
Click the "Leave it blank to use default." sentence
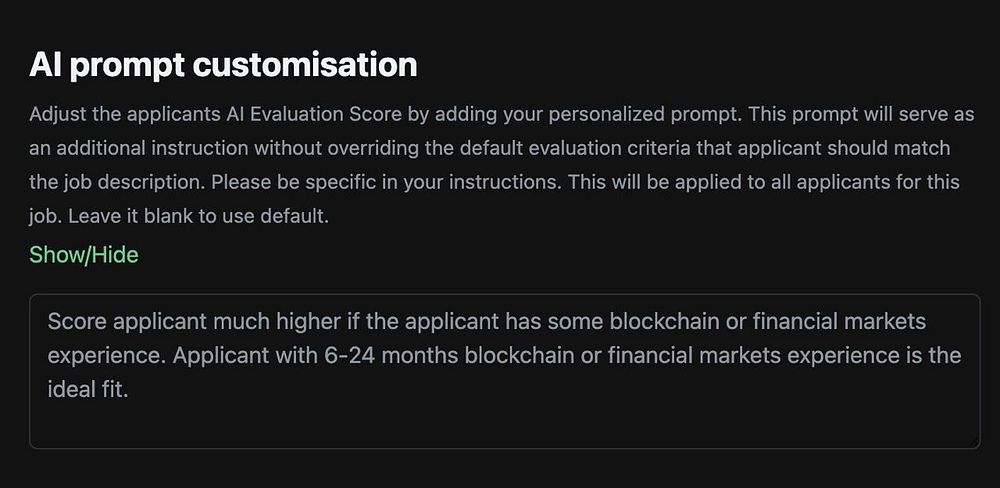(x=193, y=215)
